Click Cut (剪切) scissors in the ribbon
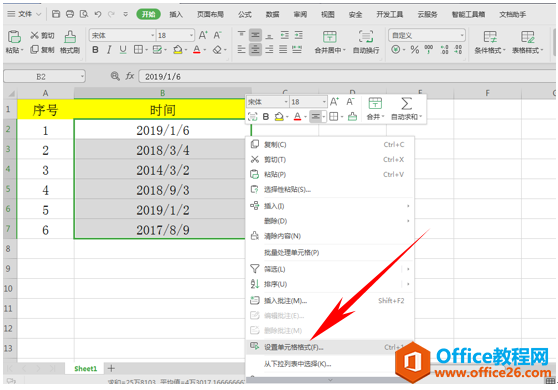The height and width of the screenshot is (390, 558). [x=42, y=35]
